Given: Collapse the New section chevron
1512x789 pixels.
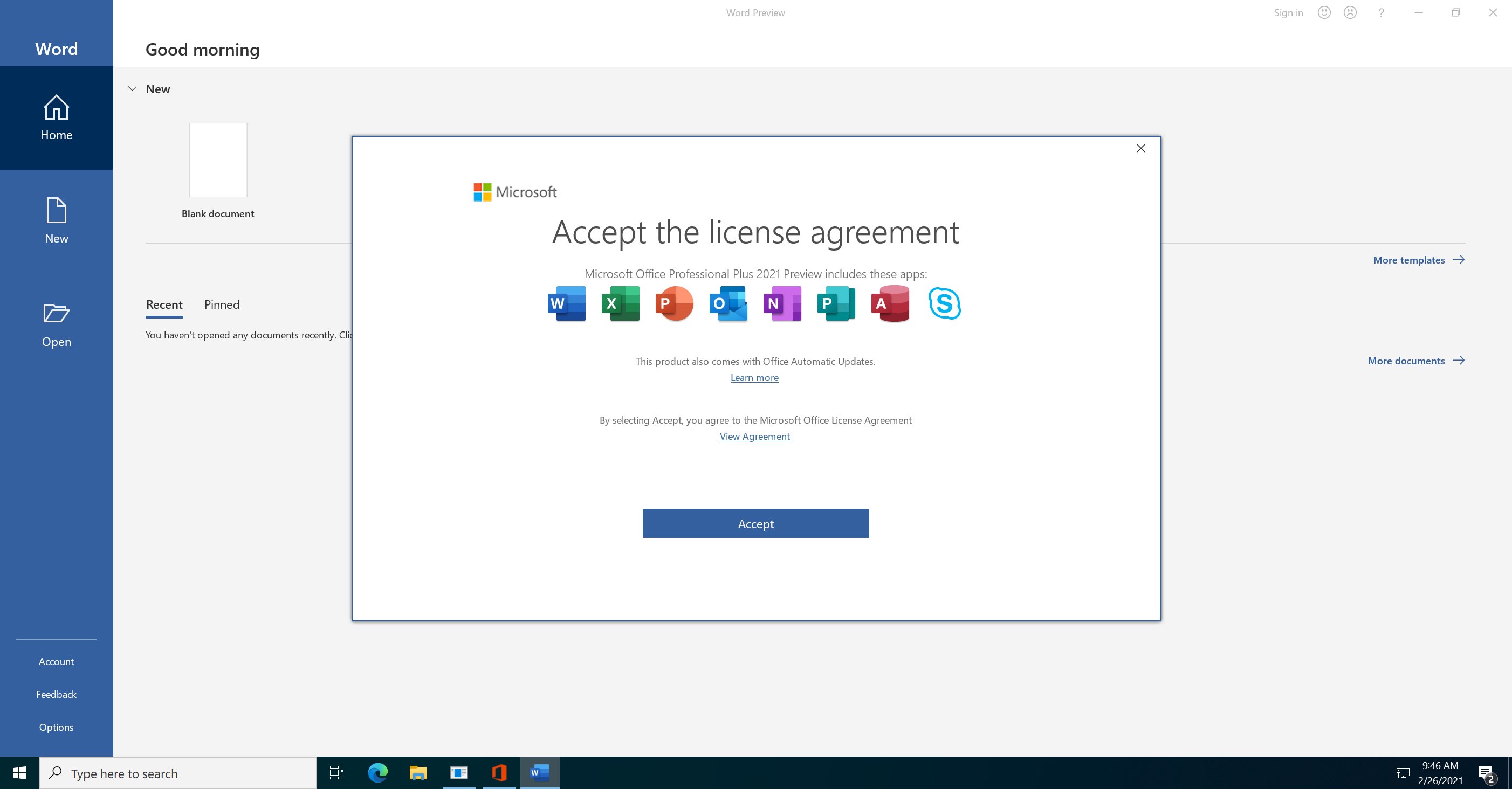Looking at the screenshot, I should click(132, 88).
